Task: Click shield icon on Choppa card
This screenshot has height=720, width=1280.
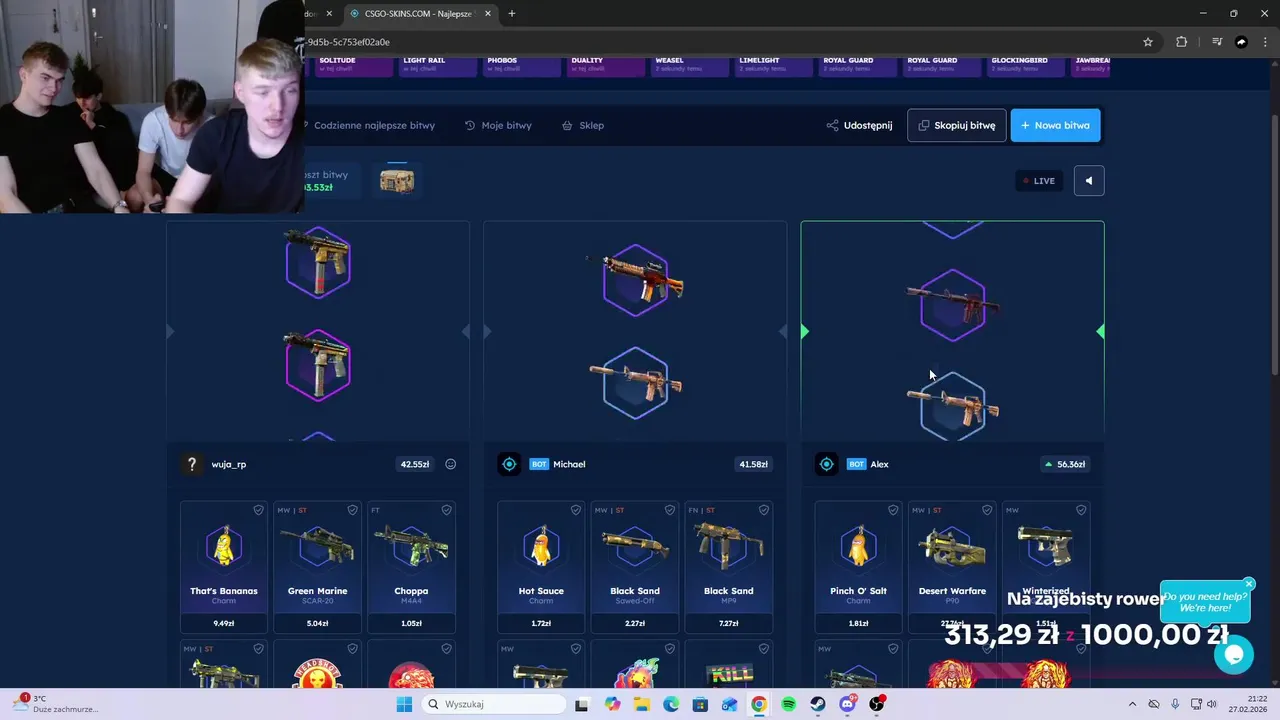Action: [445, 510]
